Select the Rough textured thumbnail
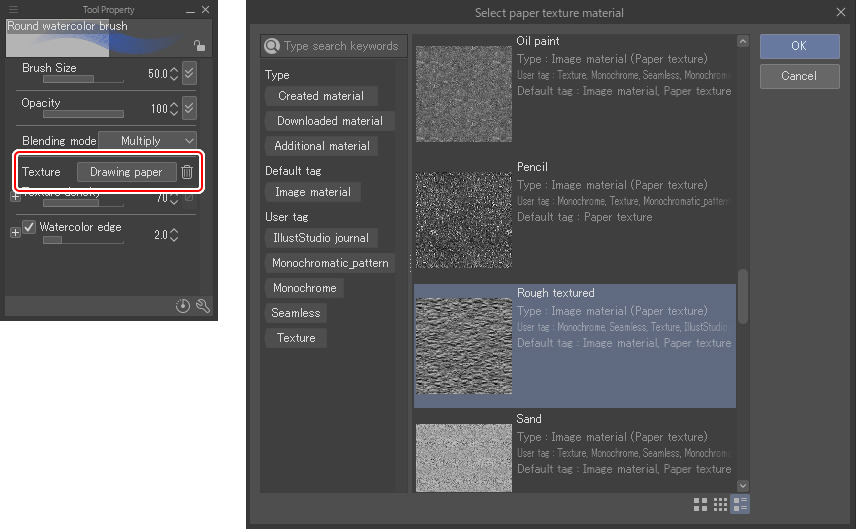Screen dimensions: 856x529 [x=463, y=346]
